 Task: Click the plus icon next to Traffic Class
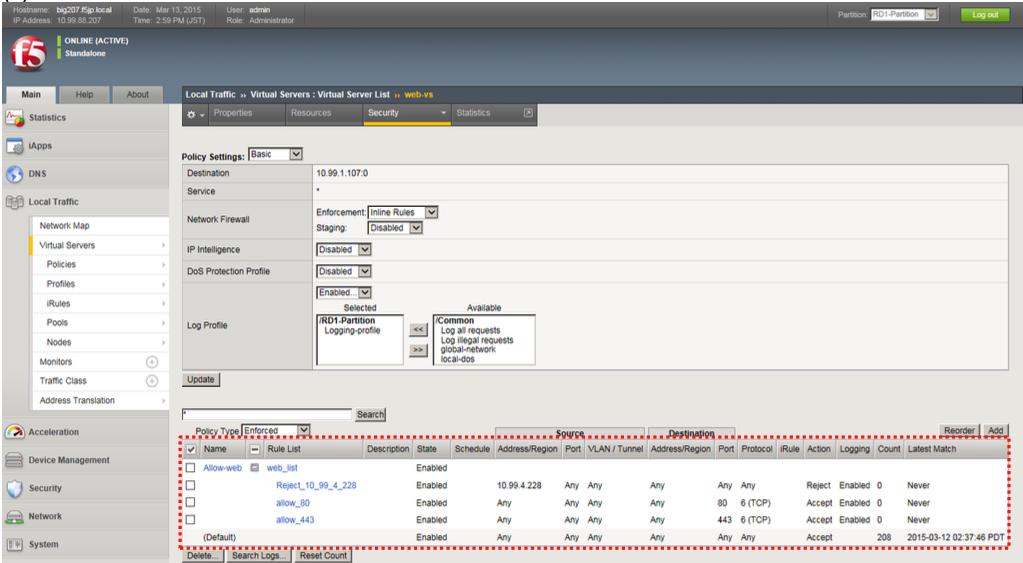click(152, 381)
